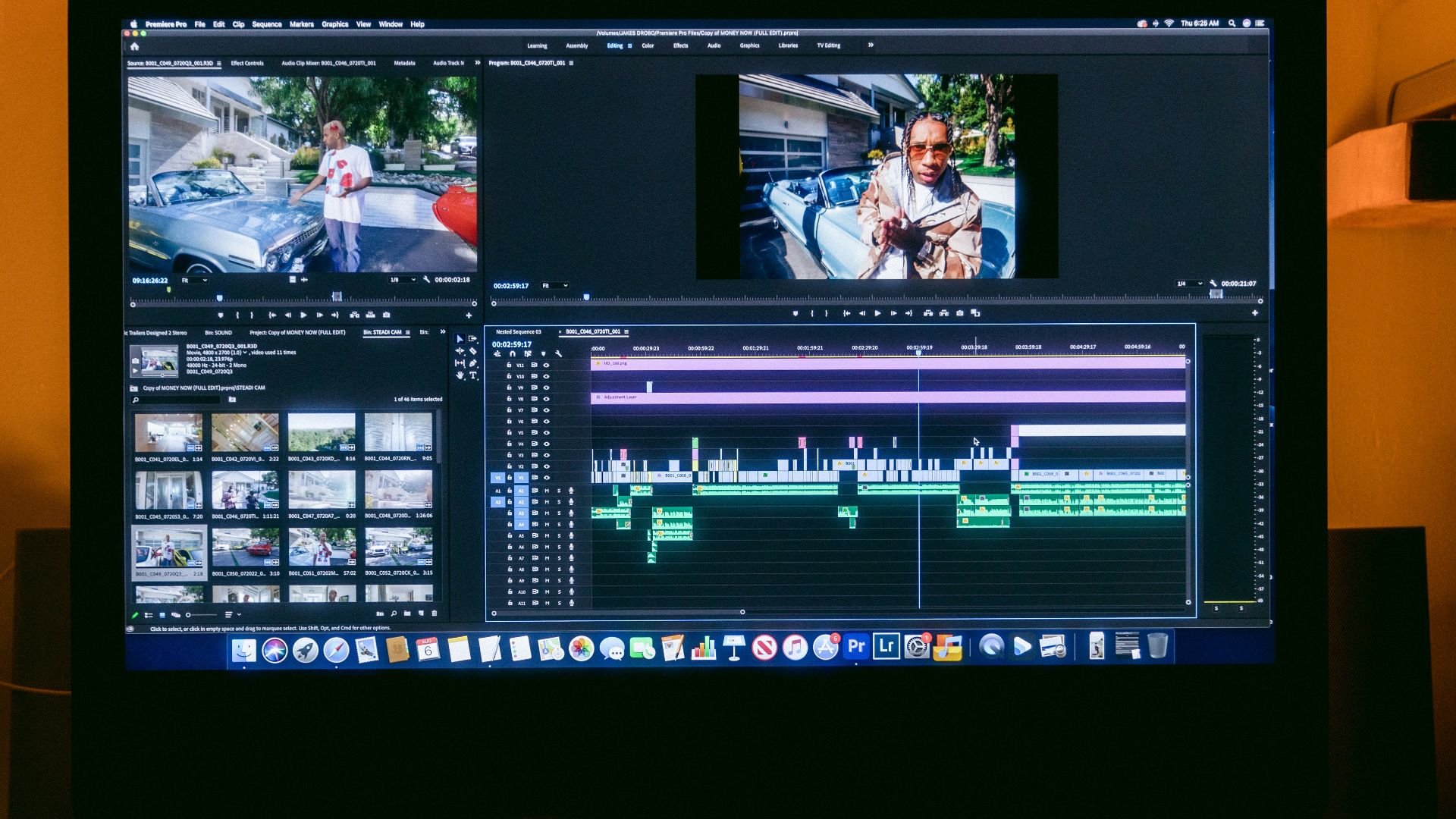Mute audio track A1

click(x=547, y=491)
